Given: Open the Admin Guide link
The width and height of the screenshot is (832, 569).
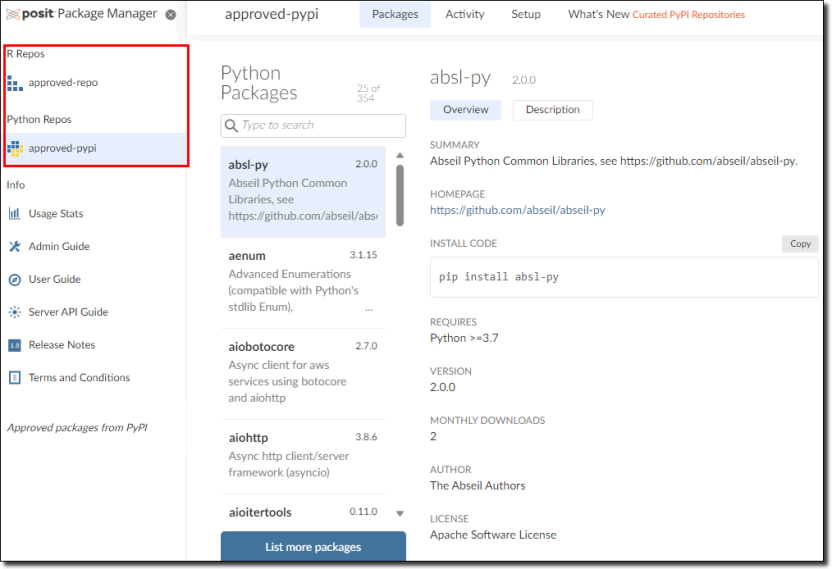Looking at the screenshot, I should 59,247.
